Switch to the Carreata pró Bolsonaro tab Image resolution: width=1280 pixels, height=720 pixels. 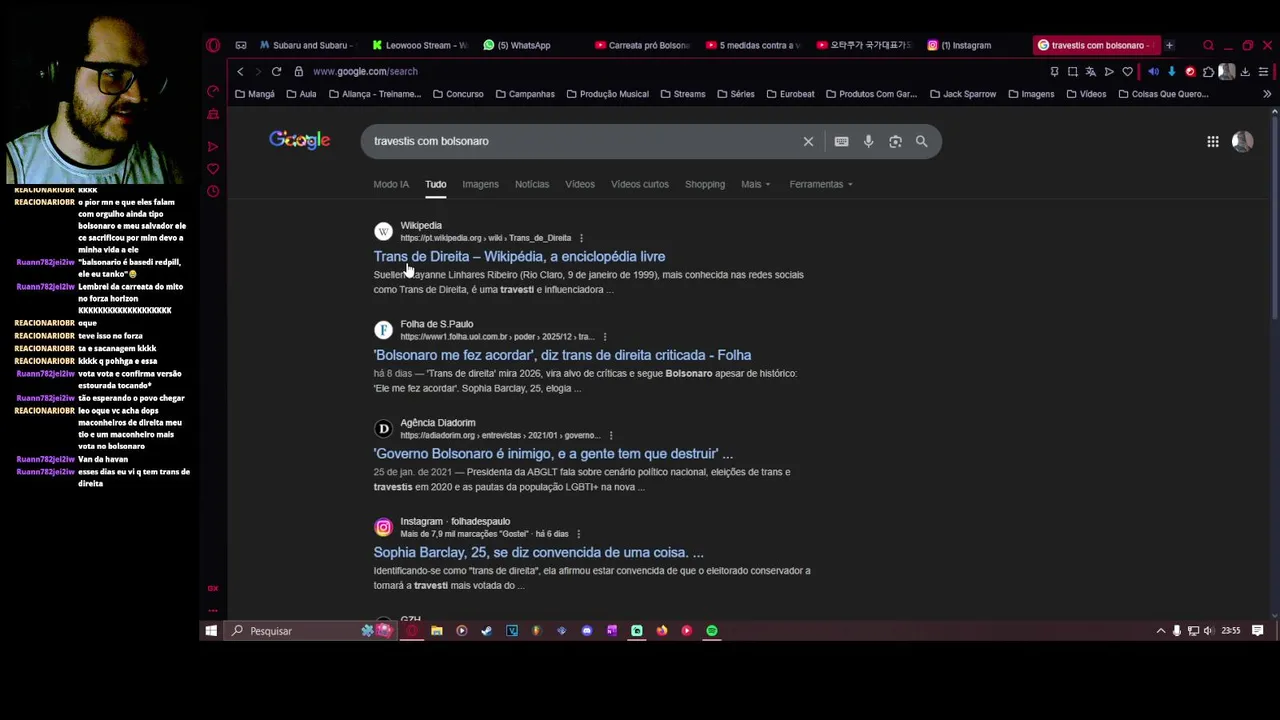(x=642, y=45)
